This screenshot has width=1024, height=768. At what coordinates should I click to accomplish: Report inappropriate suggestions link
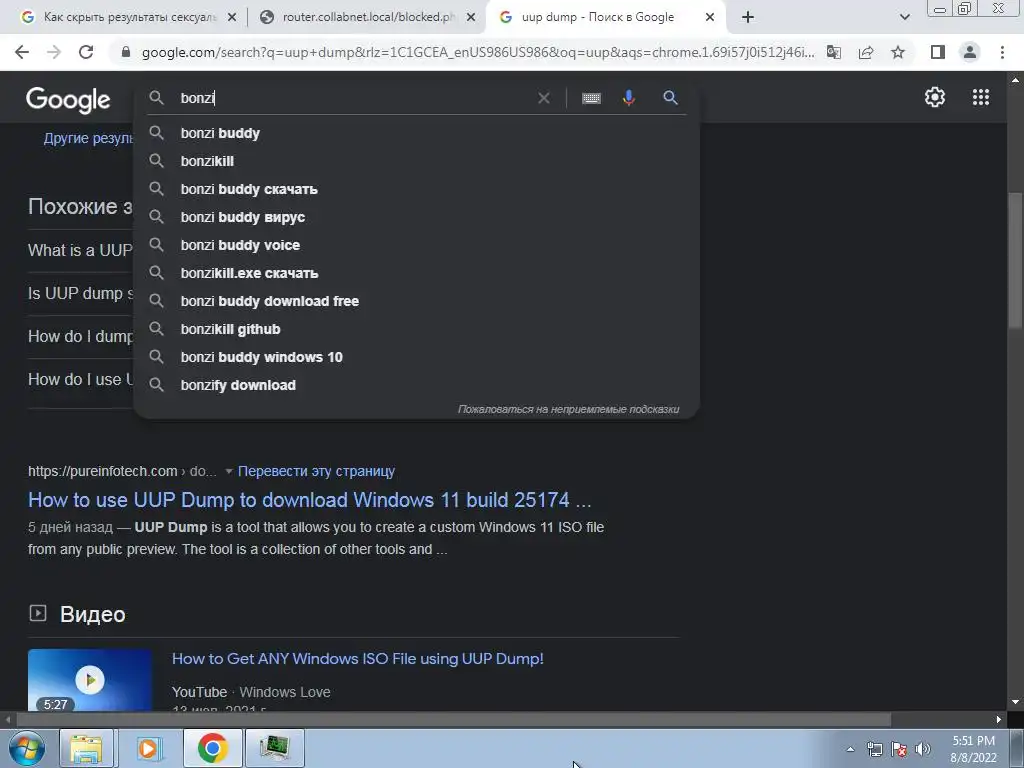[568, 409]
